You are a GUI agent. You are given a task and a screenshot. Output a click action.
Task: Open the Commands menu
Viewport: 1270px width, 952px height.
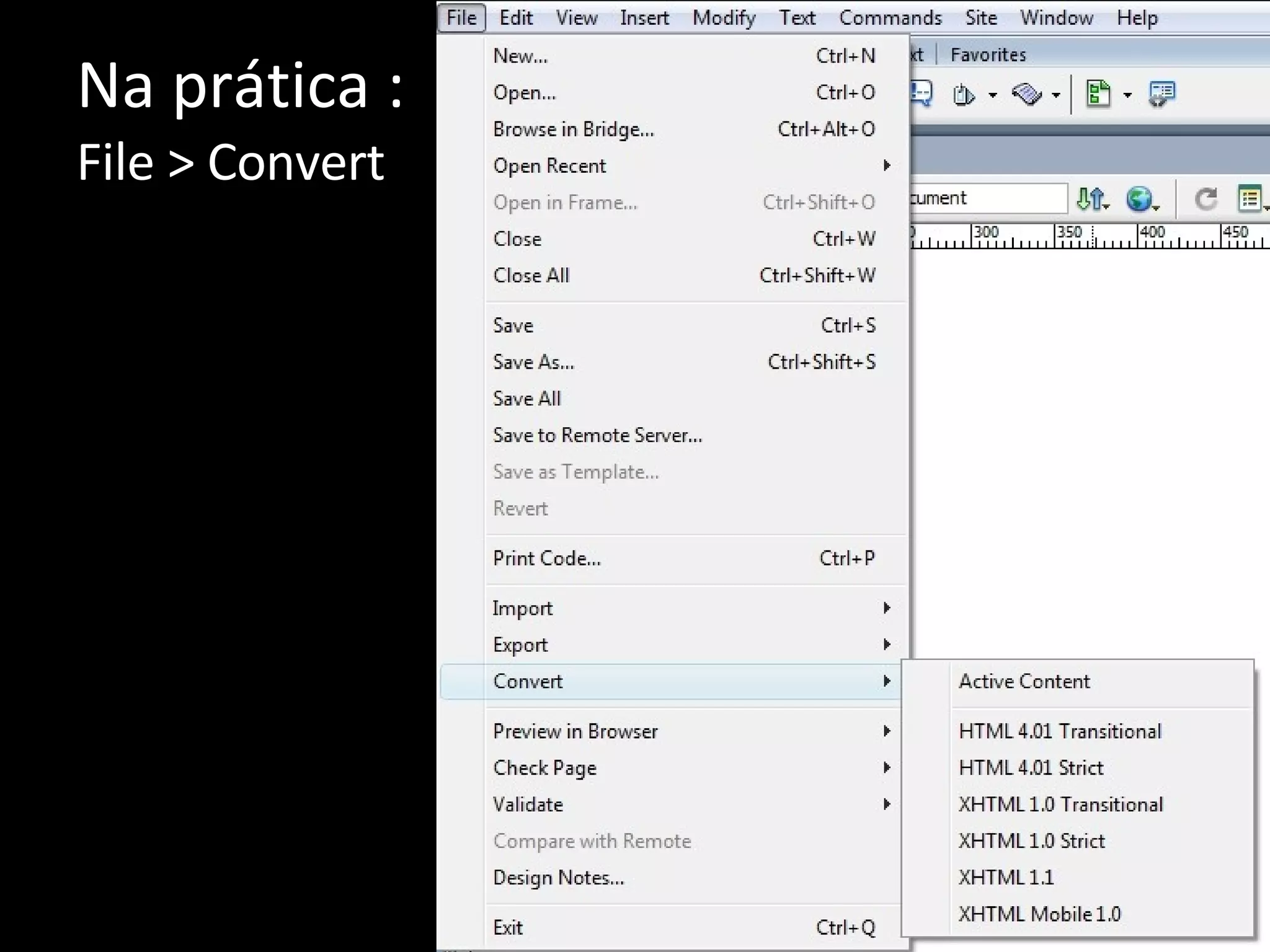coord(890,18)
